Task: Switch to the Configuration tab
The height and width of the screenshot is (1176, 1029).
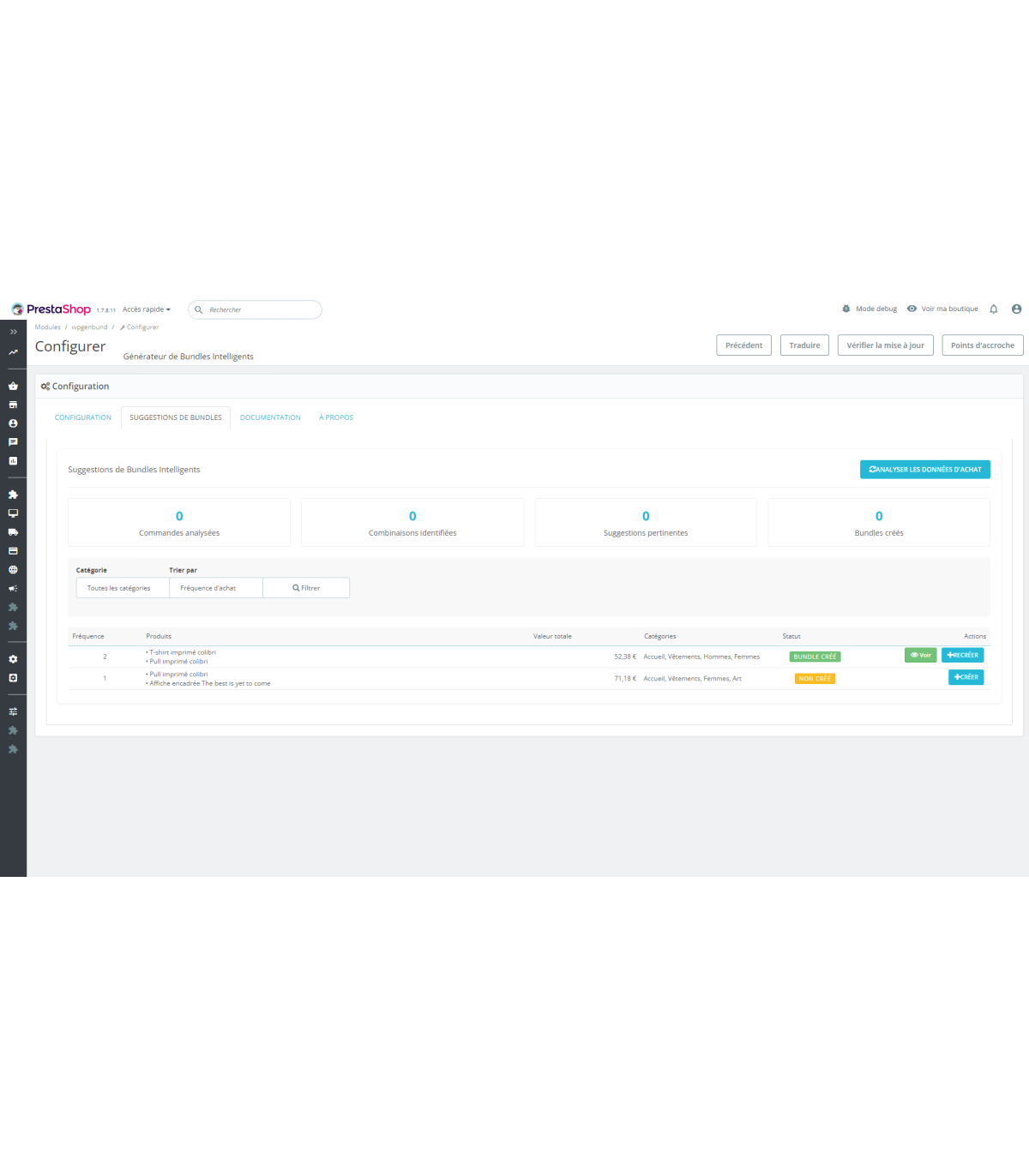Action: (83, 417)
